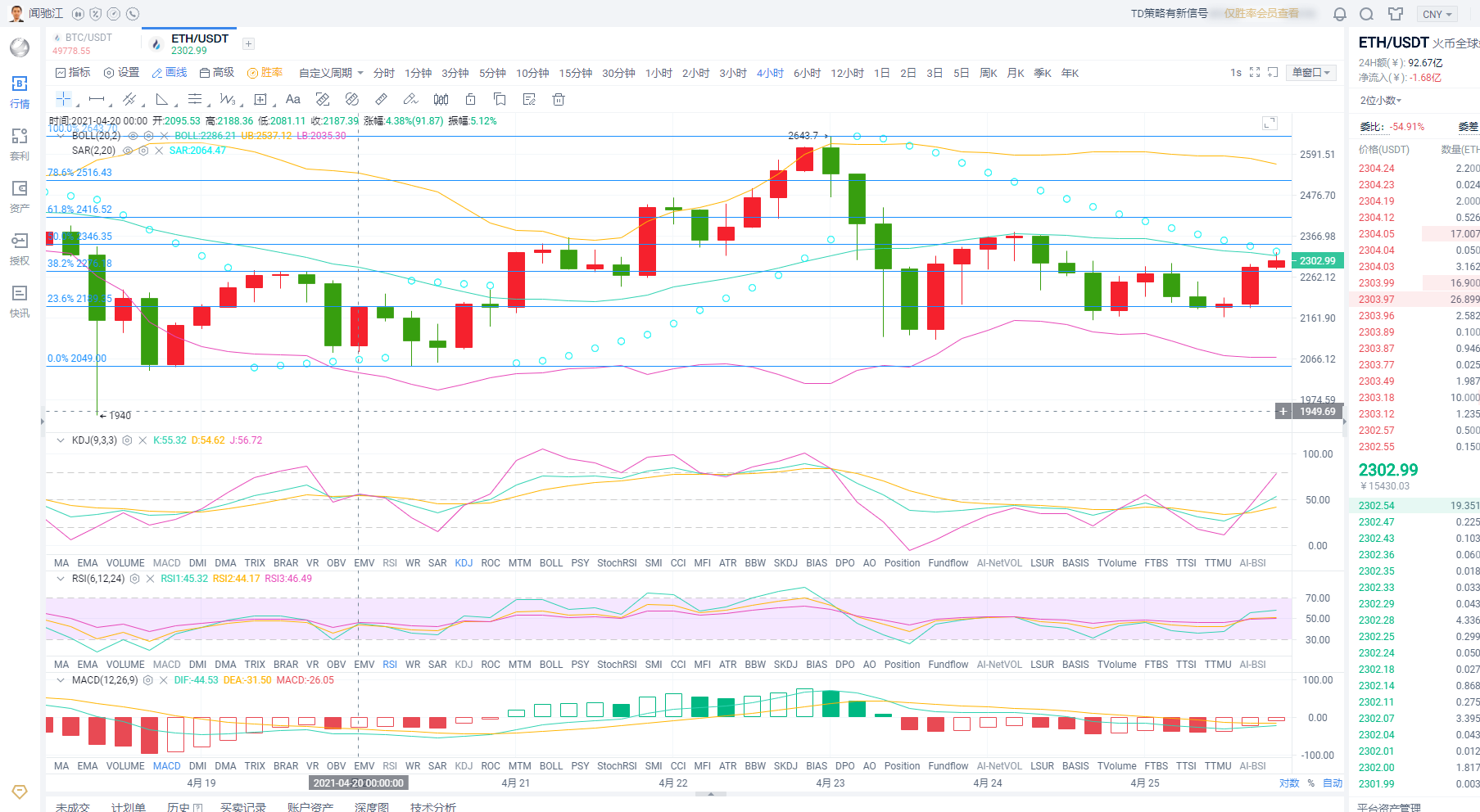Collapse the RSI indicator panel
The image size is (1480, 812).
[60, 579]
